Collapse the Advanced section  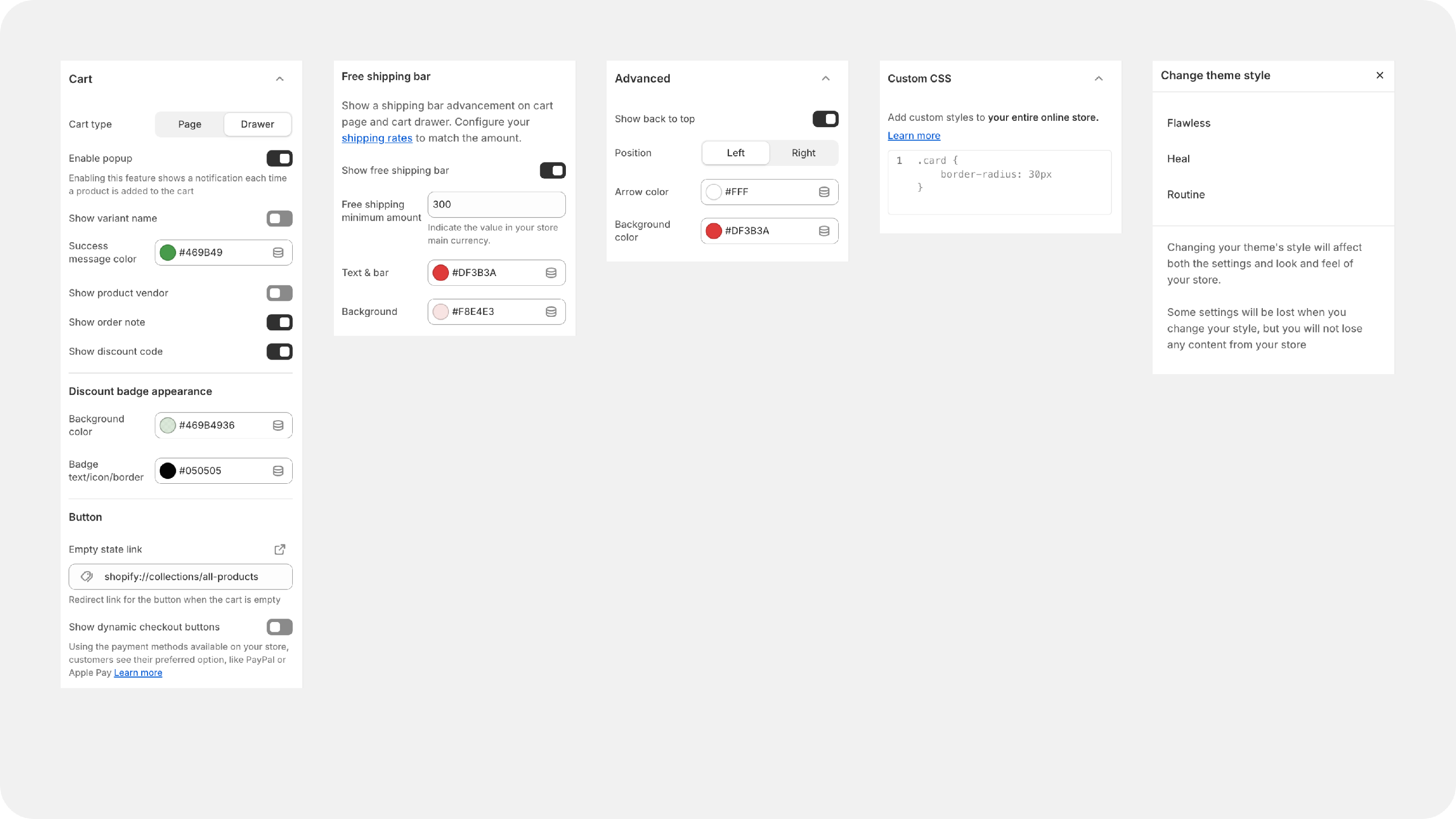[826, 79]
